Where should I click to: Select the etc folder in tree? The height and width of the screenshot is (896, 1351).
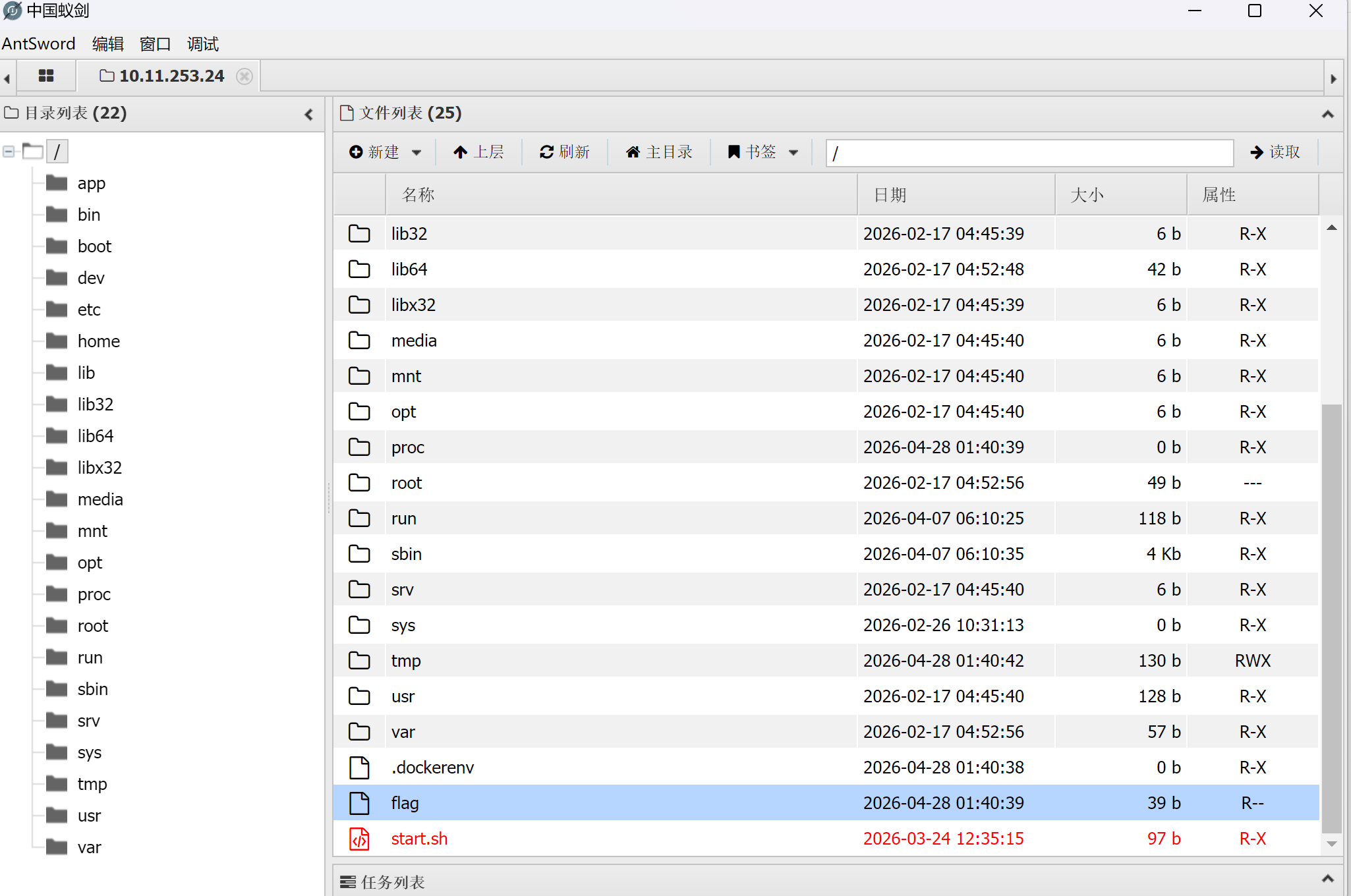[x=89, y=310]
